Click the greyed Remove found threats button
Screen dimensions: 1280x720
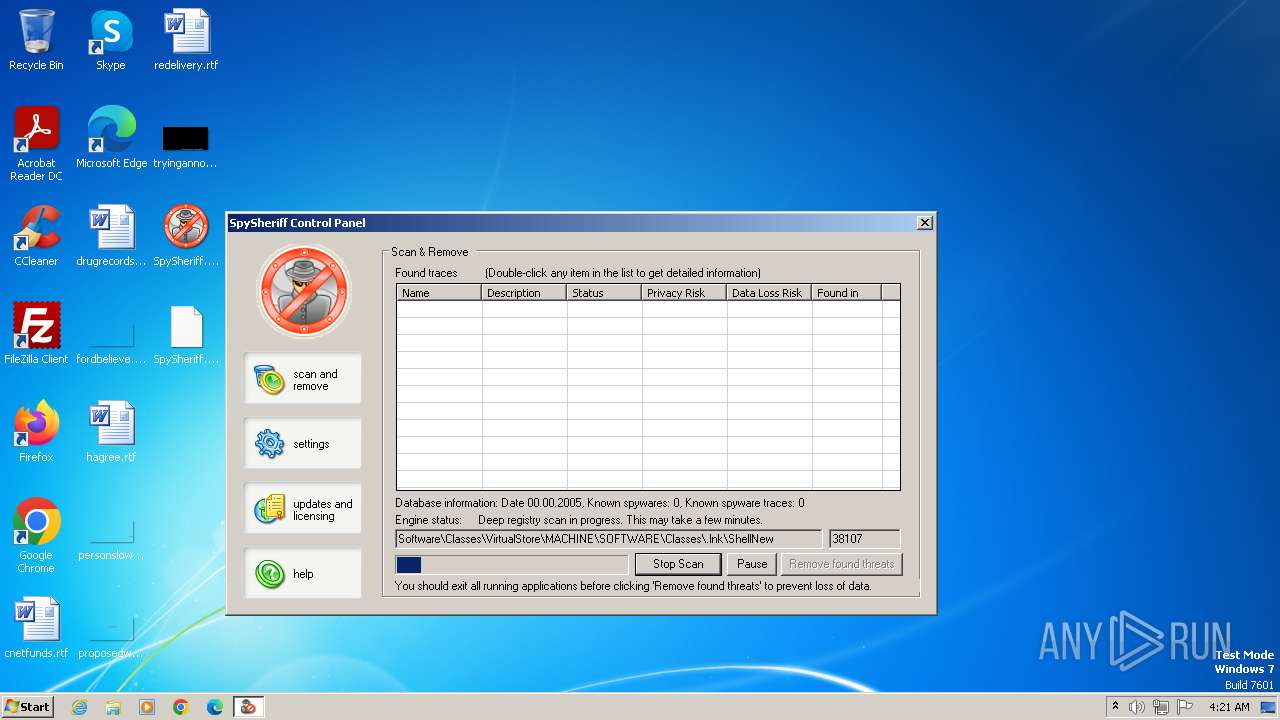point(841,564)
